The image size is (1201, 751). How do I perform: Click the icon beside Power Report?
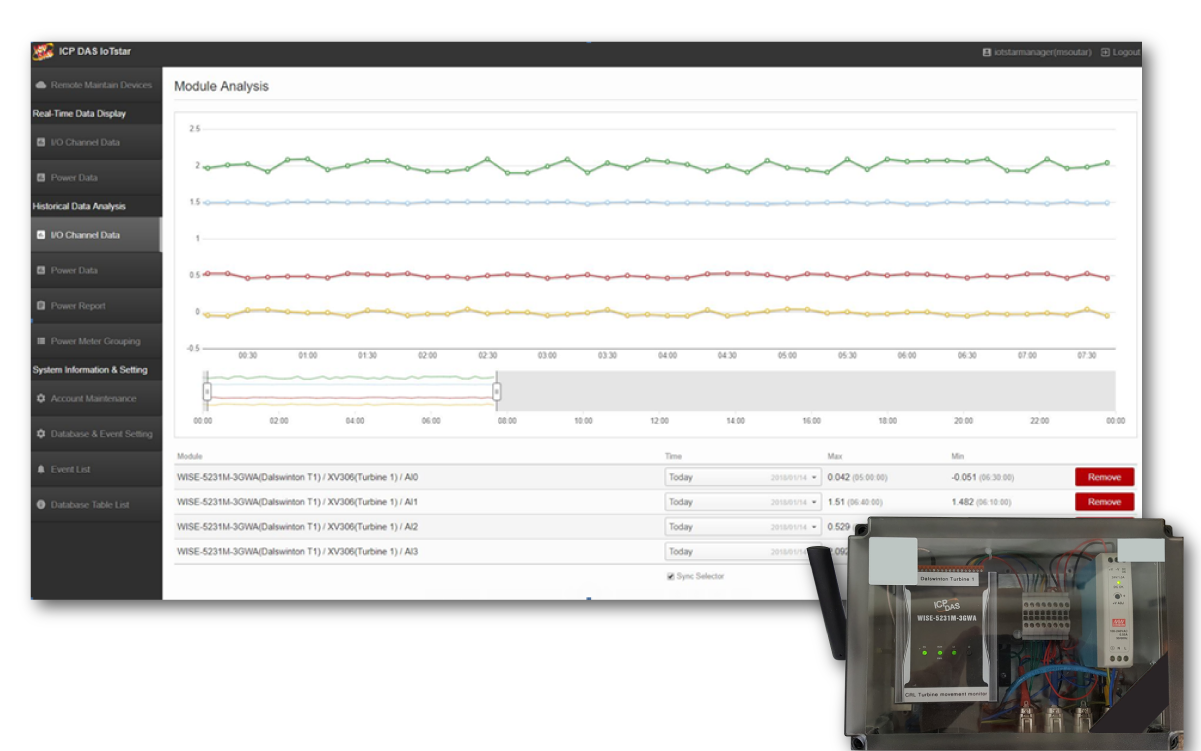click(41, 306)
